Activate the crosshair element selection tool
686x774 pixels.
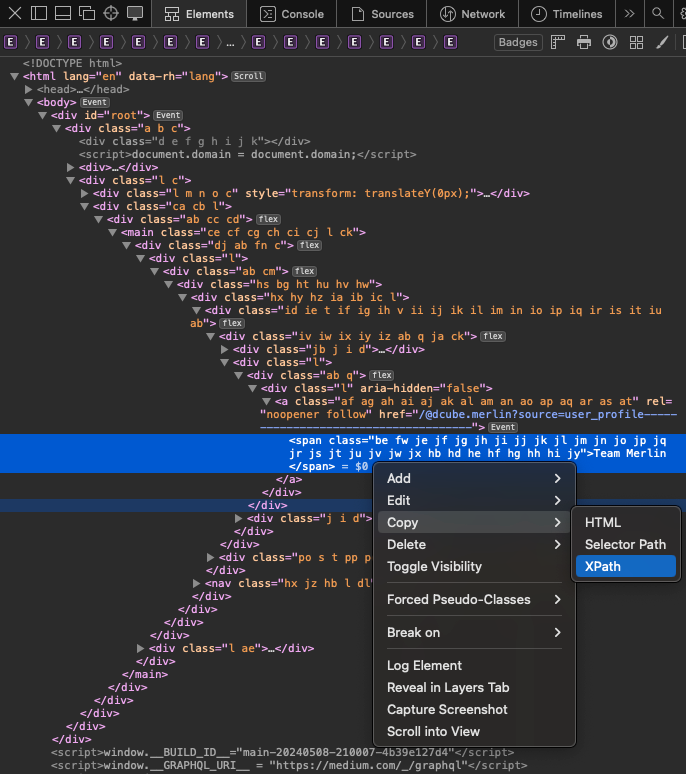click(x=111, y=13)
